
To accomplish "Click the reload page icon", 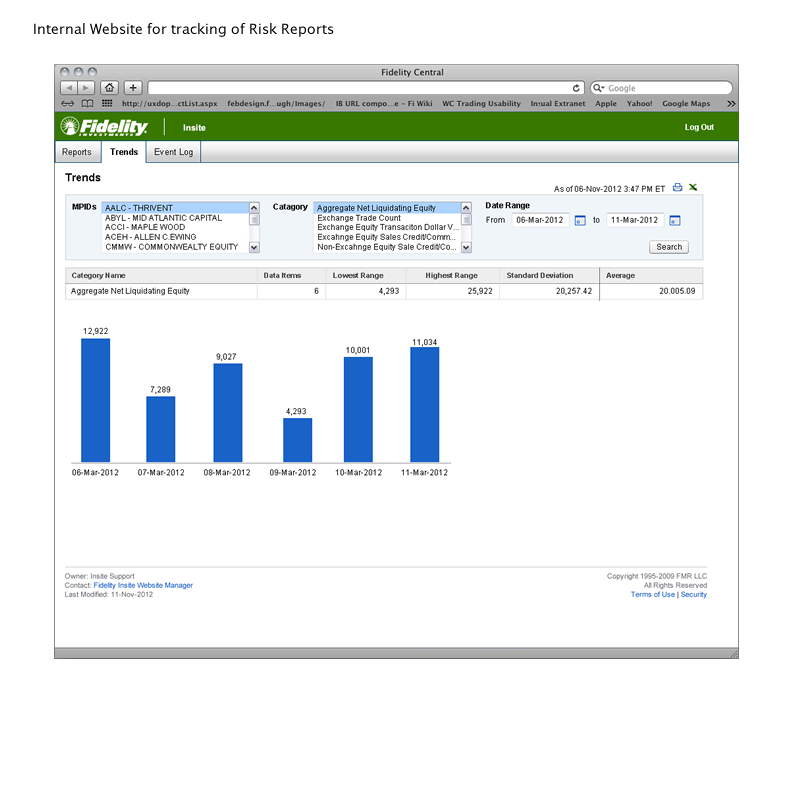I will click(577, 88).
